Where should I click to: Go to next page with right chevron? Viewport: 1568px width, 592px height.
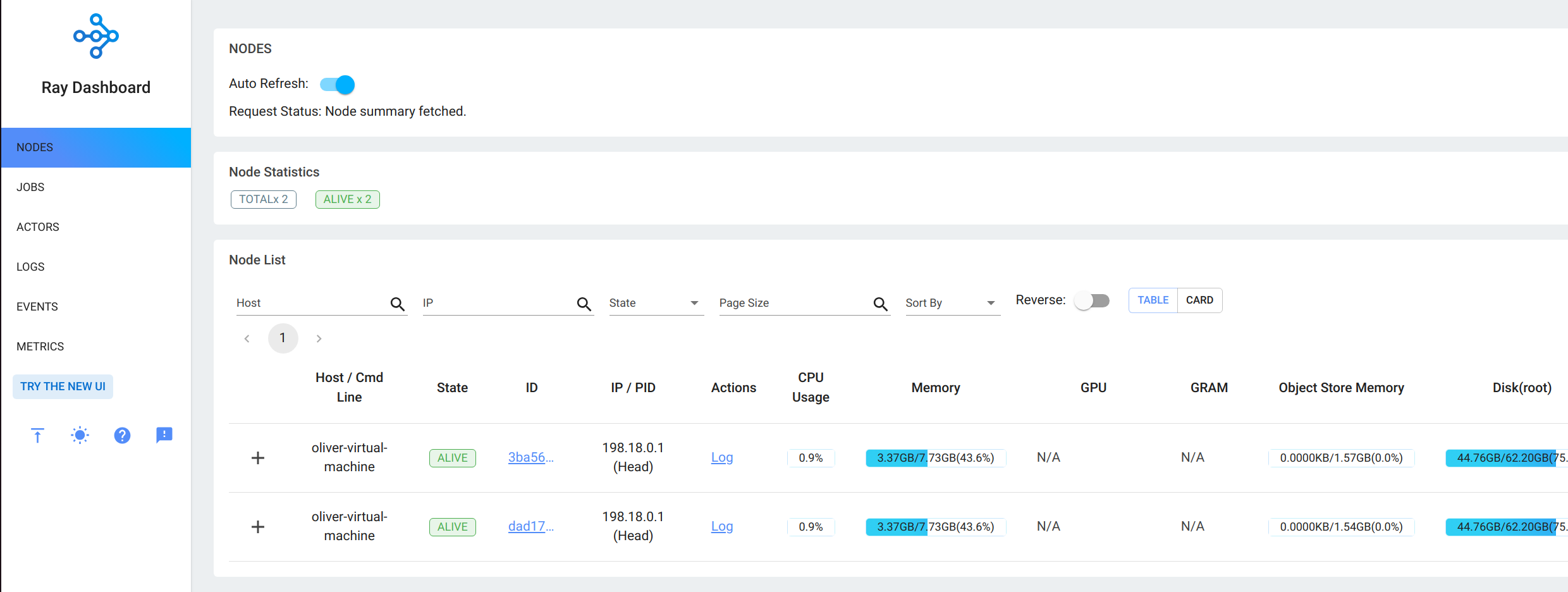[319, 338]
